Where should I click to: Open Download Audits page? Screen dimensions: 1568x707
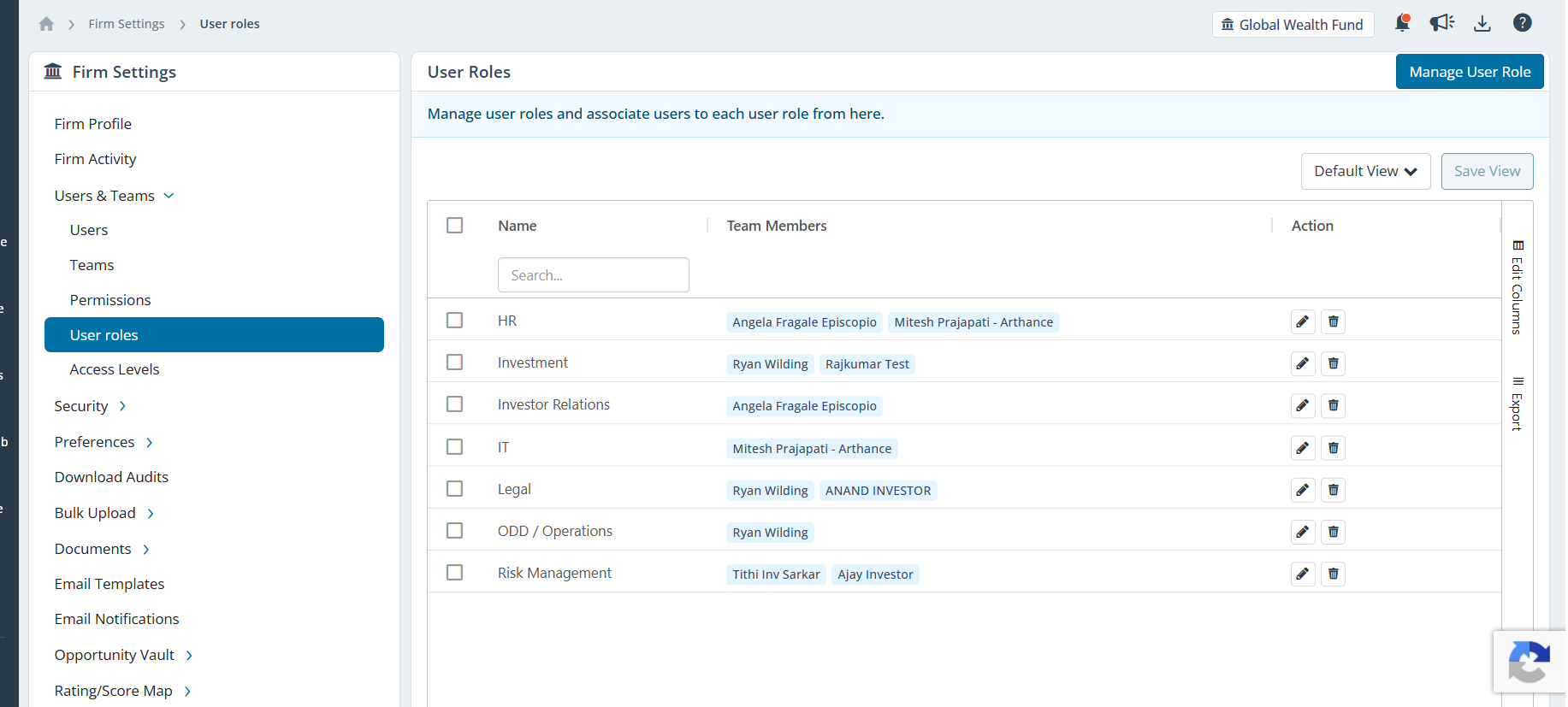point(111,477)
